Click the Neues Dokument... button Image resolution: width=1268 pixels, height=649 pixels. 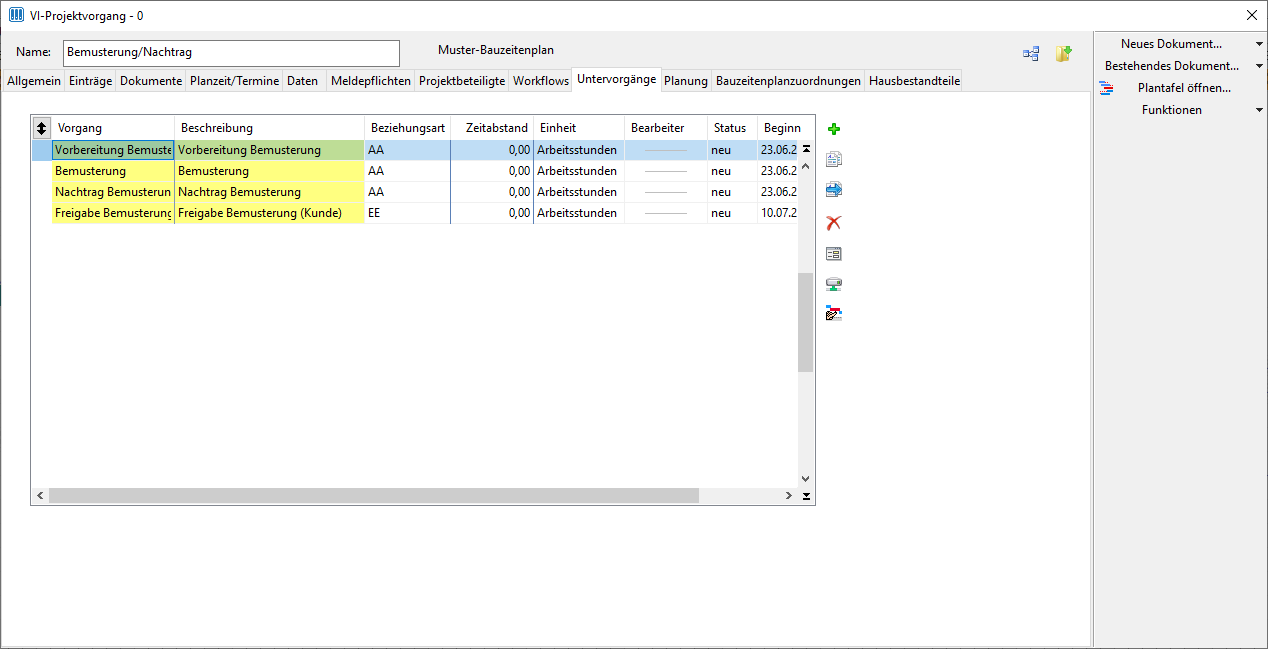[x=1171, y=44]
